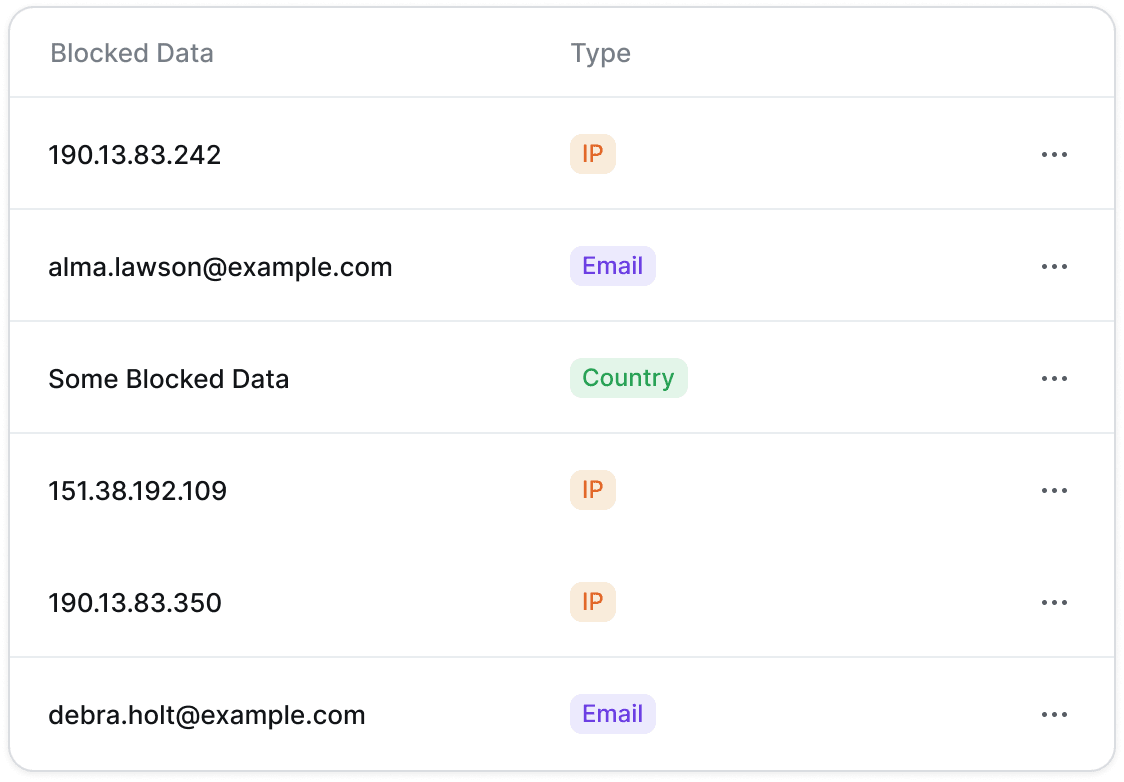Select the 190.13.83.242 entry text
Viewport: 1124px width, 782px height.
pyautogui.click(x=135, y=155)
